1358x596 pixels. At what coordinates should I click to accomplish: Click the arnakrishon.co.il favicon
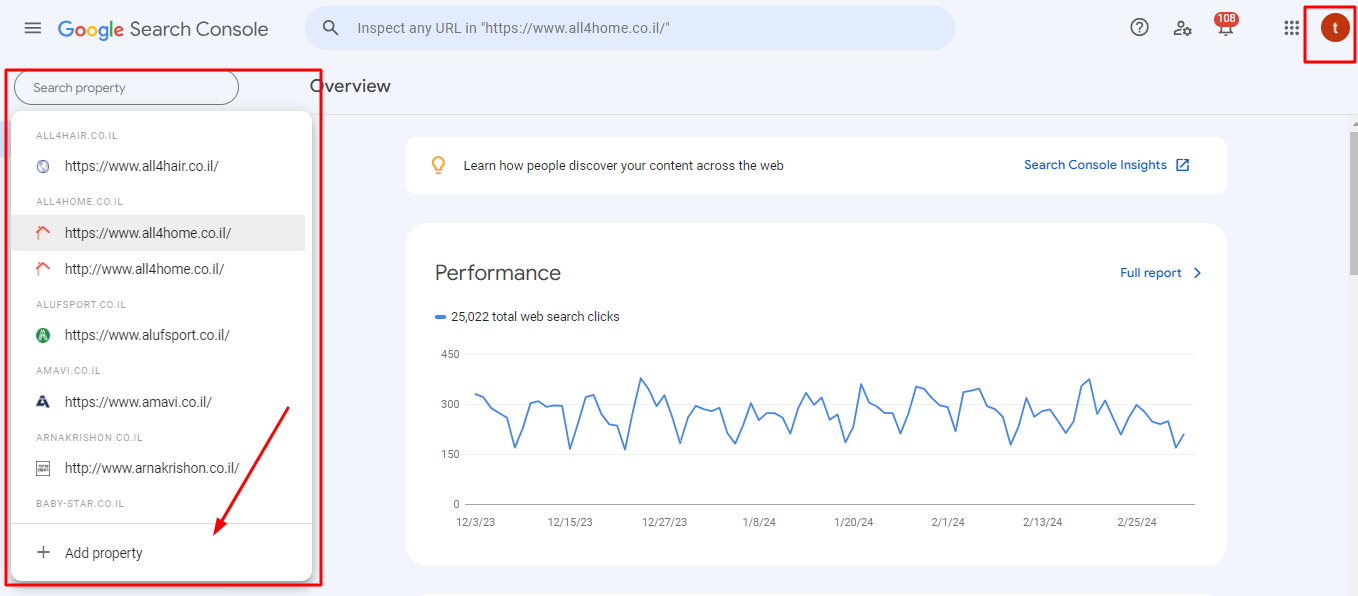coord(43,468)
